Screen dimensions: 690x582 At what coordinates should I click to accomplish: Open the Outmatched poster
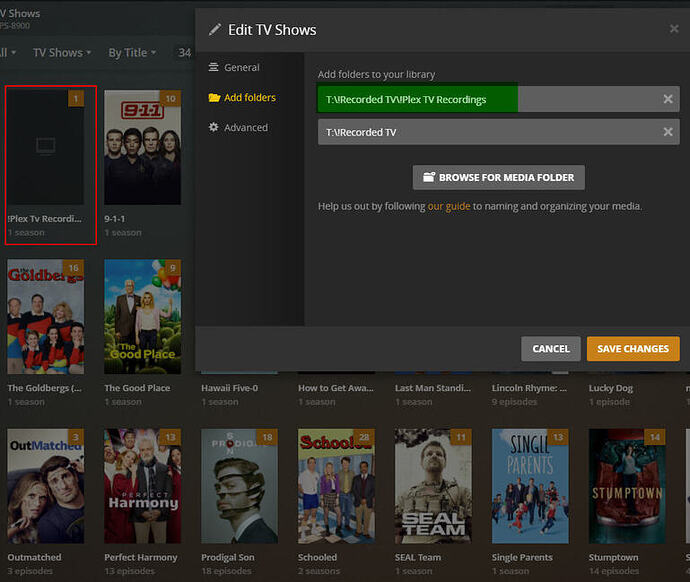45,486
